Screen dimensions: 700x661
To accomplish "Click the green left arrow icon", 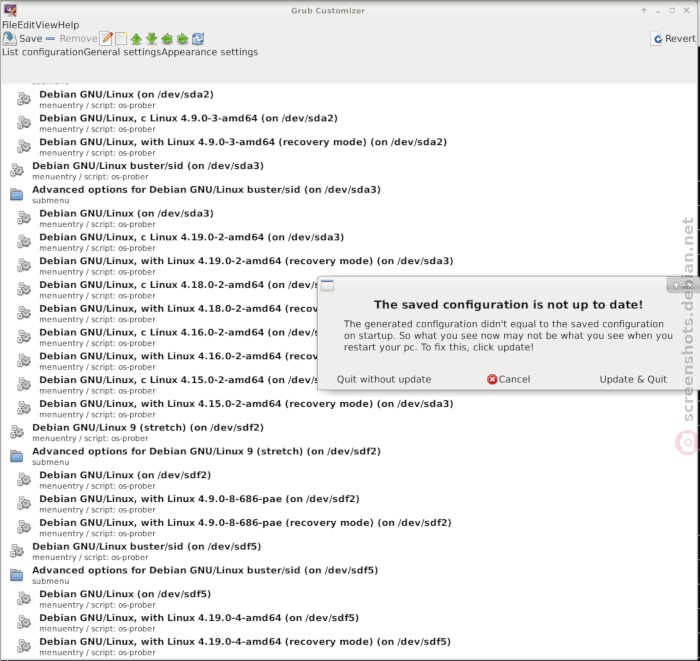I will pyautogui.click(x=167, y=39).
